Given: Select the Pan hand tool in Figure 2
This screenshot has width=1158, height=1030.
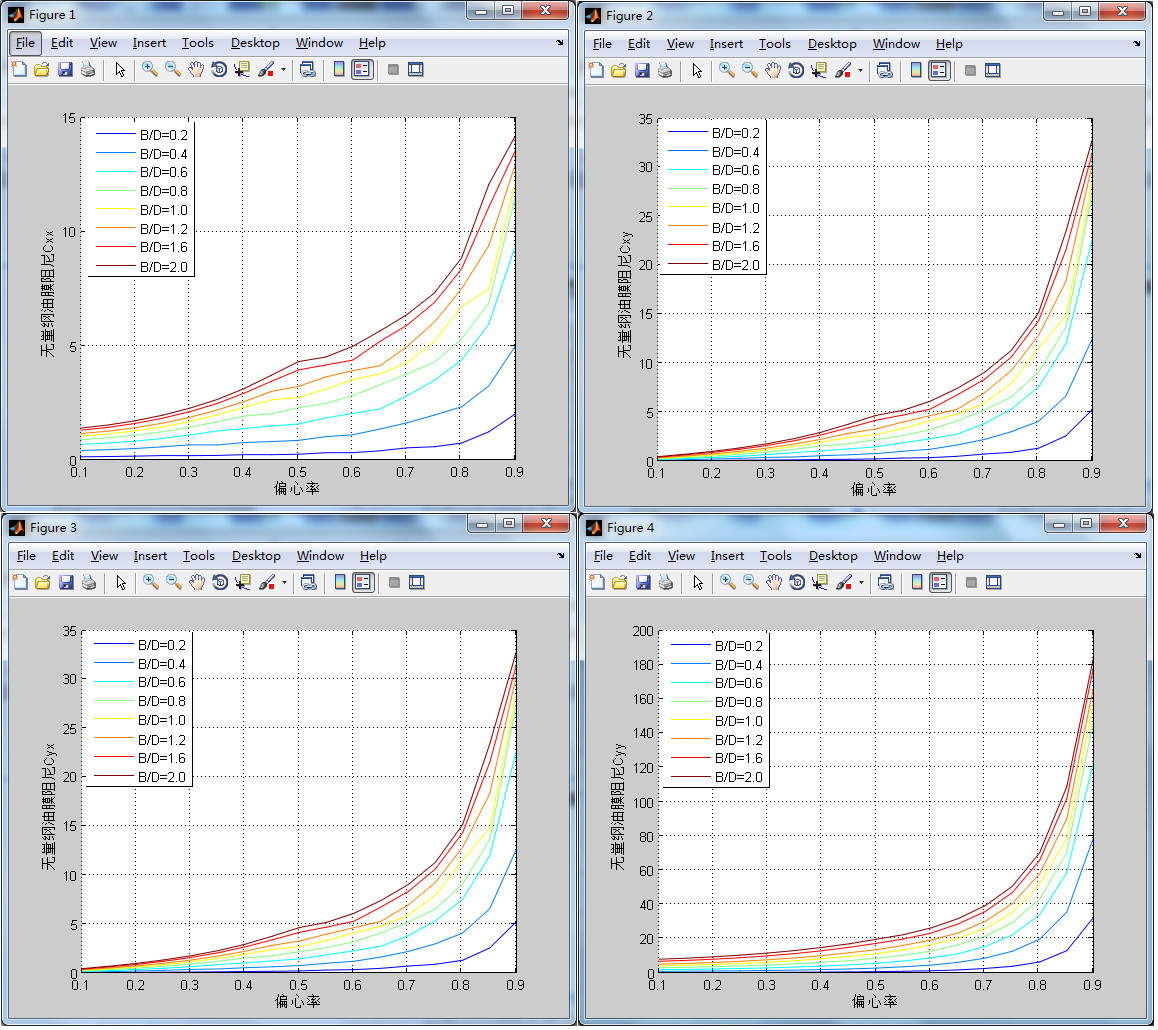Looking at the screenshot, I should [773, 70].
